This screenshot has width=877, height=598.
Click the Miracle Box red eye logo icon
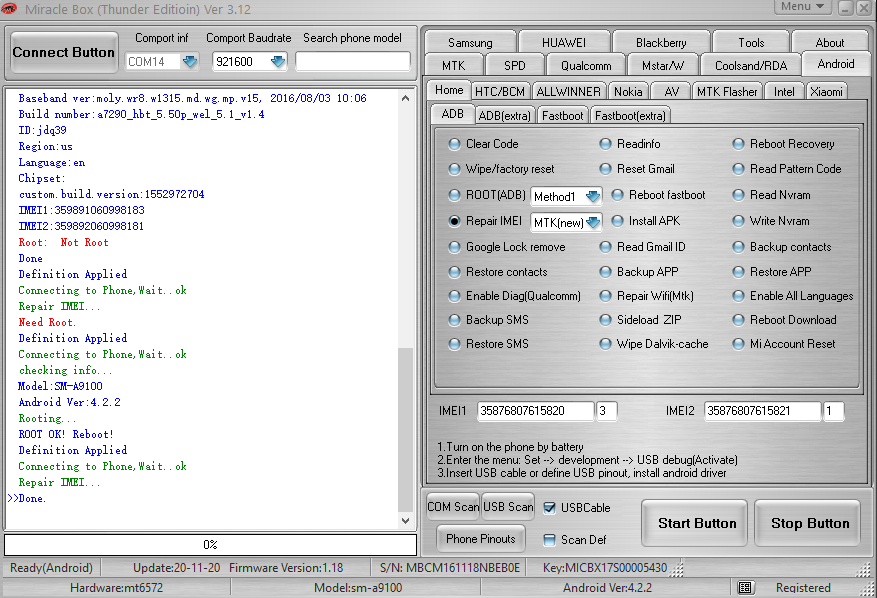point(10,8)
